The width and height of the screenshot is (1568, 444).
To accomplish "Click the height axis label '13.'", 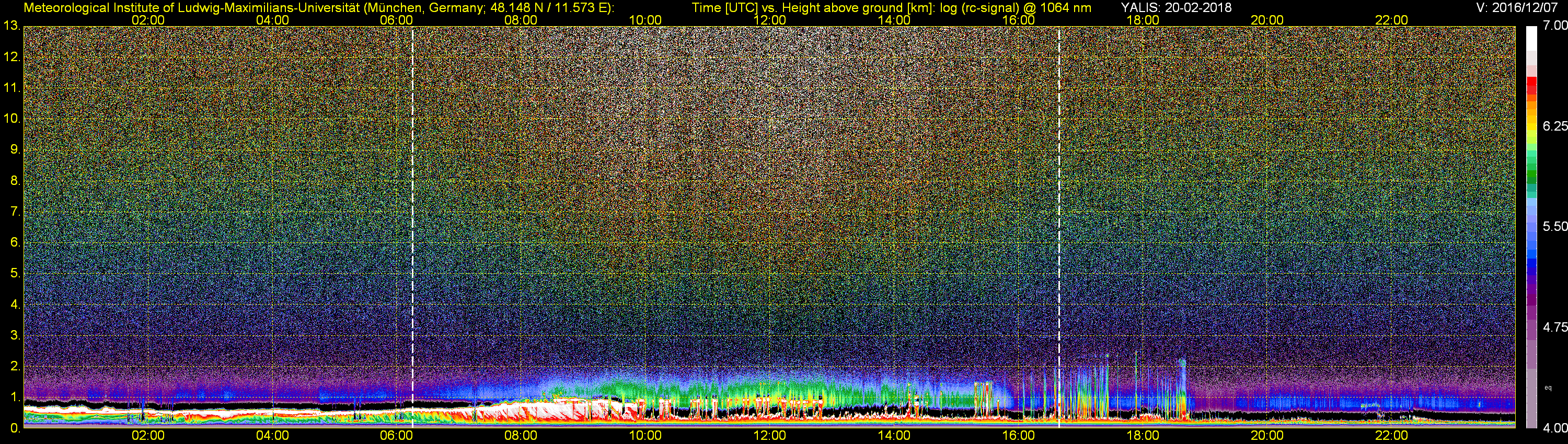I will tap(12, 26).
